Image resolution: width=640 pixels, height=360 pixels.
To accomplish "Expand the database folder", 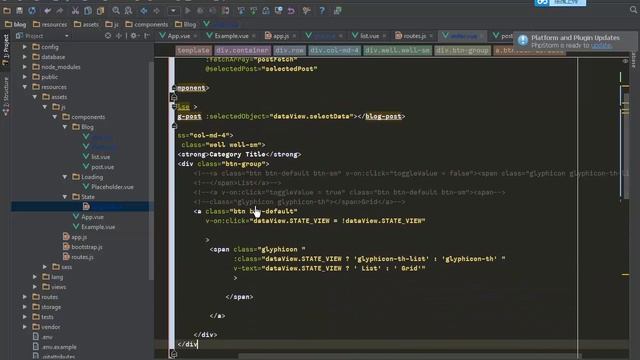I will pos(25,57).
